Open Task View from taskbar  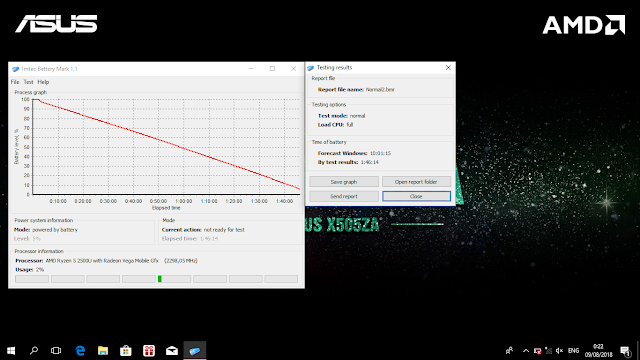coord(56,351)
